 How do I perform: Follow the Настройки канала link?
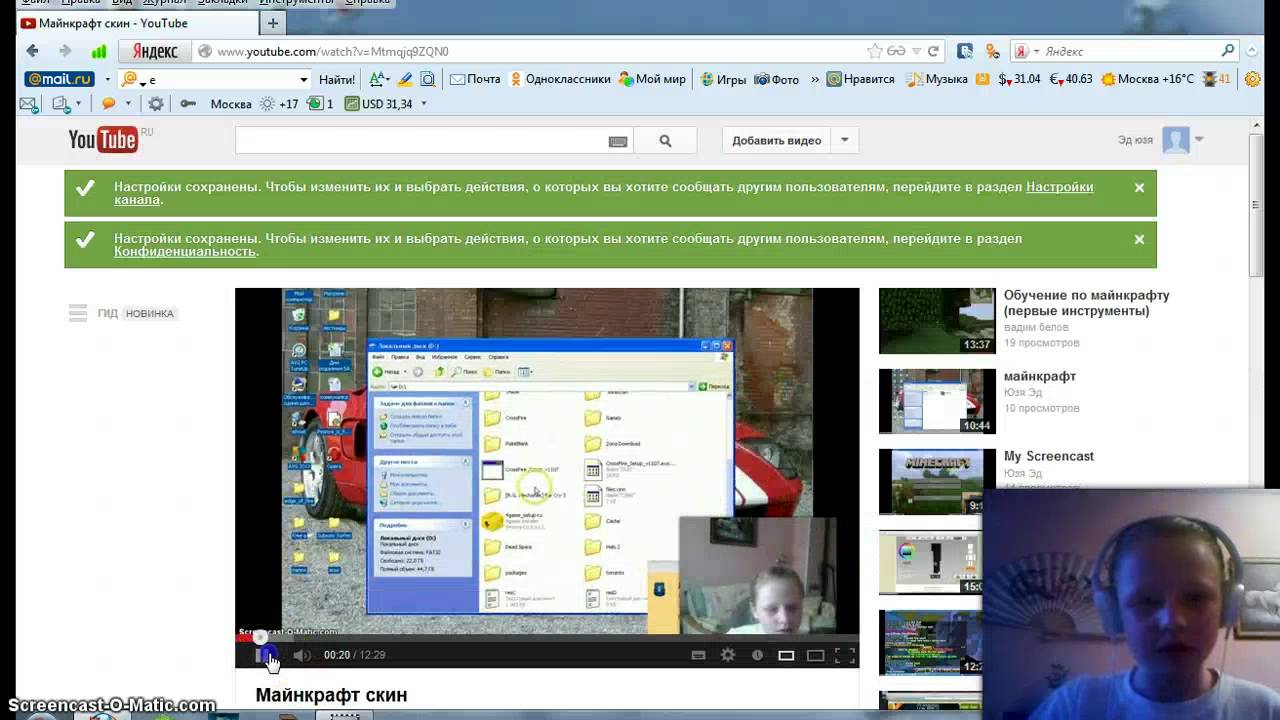point(1060,187)
